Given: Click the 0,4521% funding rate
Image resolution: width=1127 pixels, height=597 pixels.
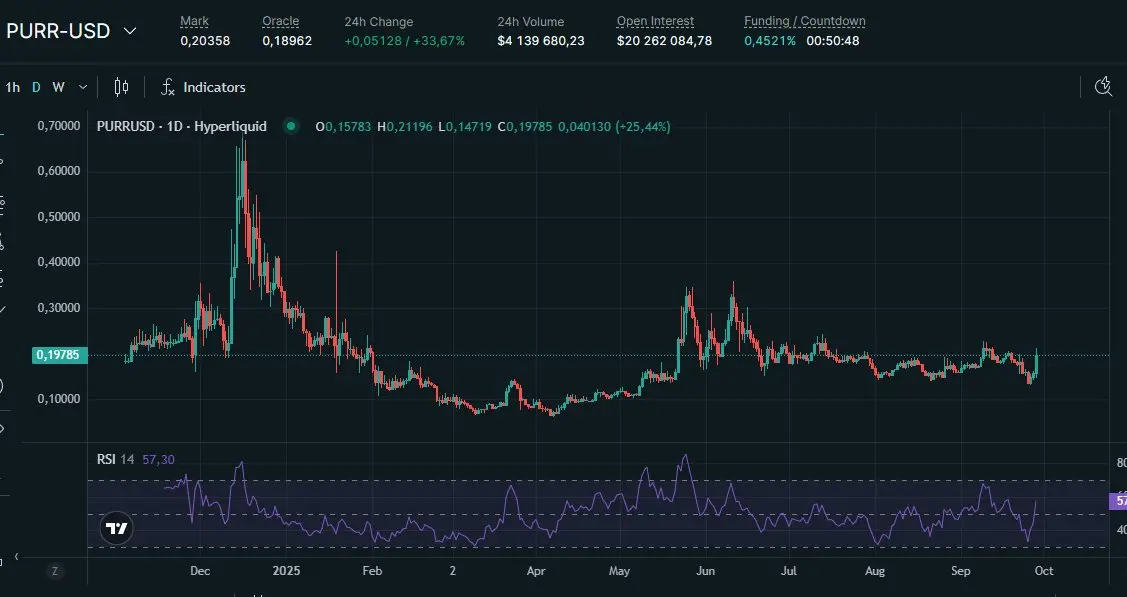Looking at the screenshot, I should click(770, 41).
